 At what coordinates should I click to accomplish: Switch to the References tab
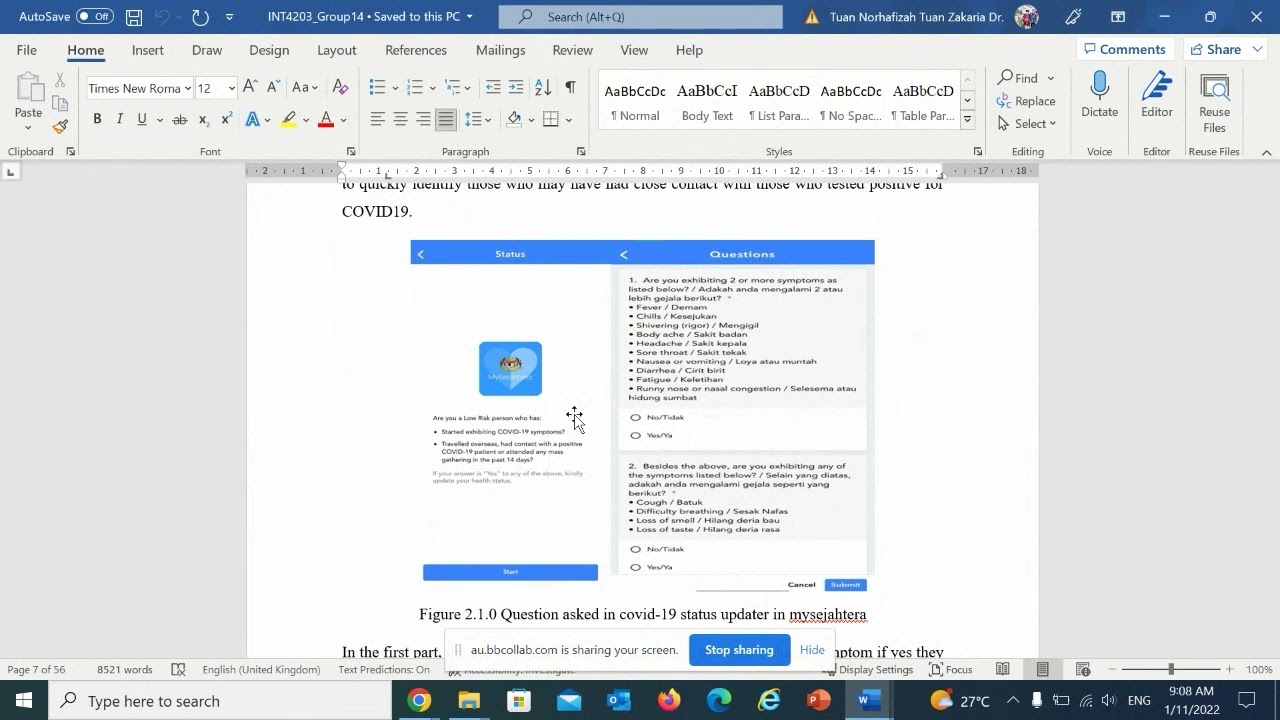click(416, 50)
